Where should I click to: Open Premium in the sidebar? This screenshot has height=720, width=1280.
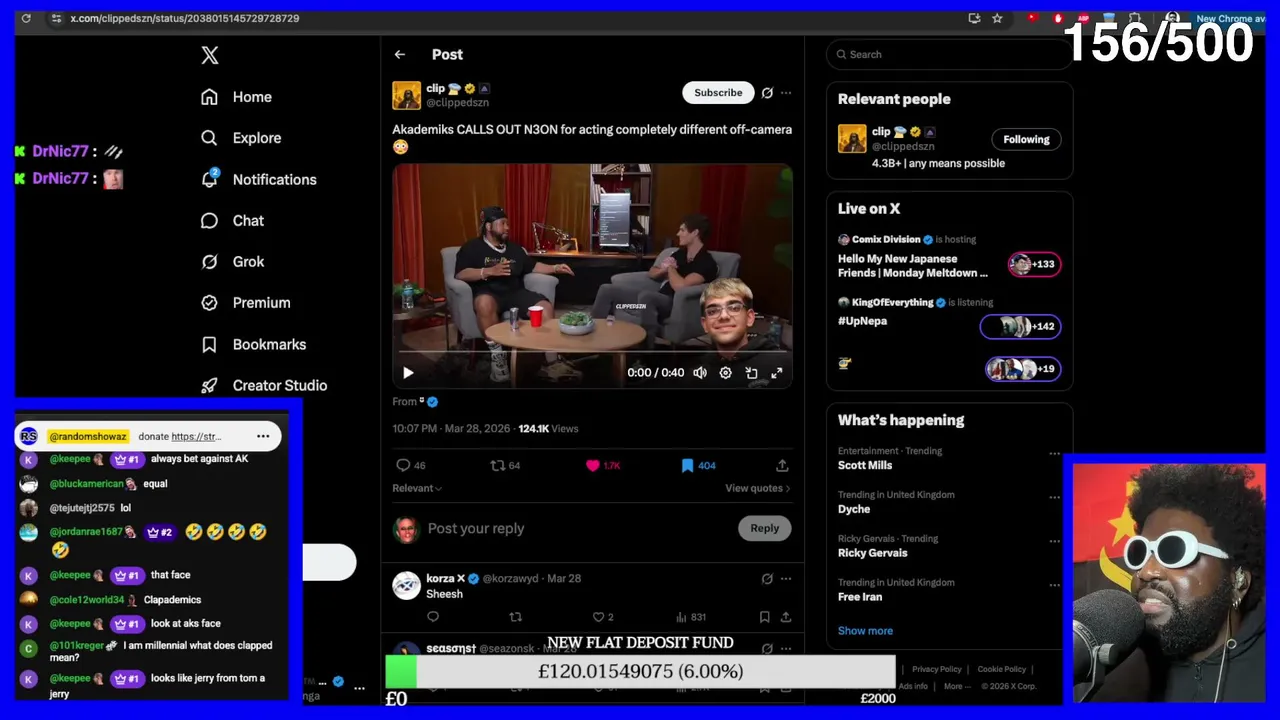click(245, 302)
